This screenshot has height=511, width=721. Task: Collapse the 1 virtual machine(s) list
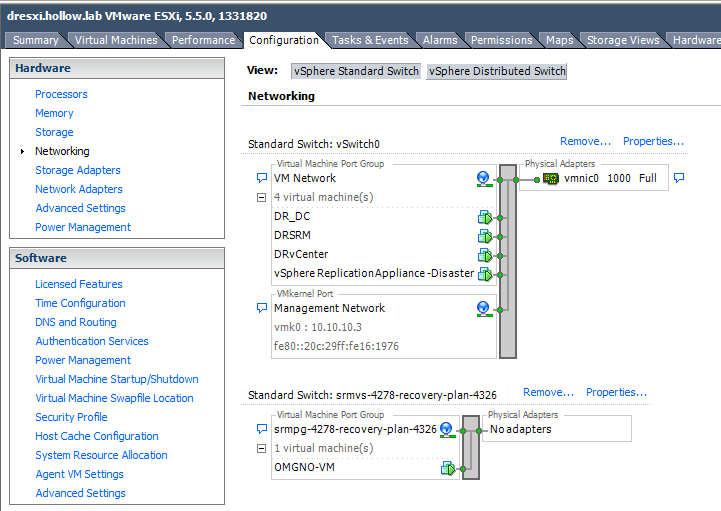click(x=262, y=448)
